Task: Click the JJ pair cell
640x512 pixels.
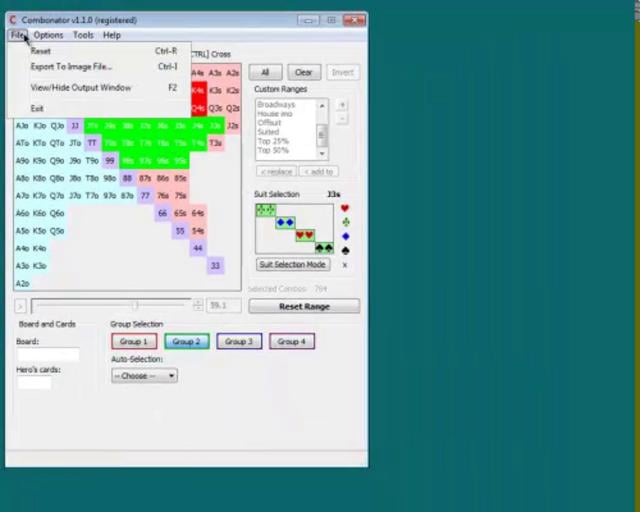Action: point(75,126)
